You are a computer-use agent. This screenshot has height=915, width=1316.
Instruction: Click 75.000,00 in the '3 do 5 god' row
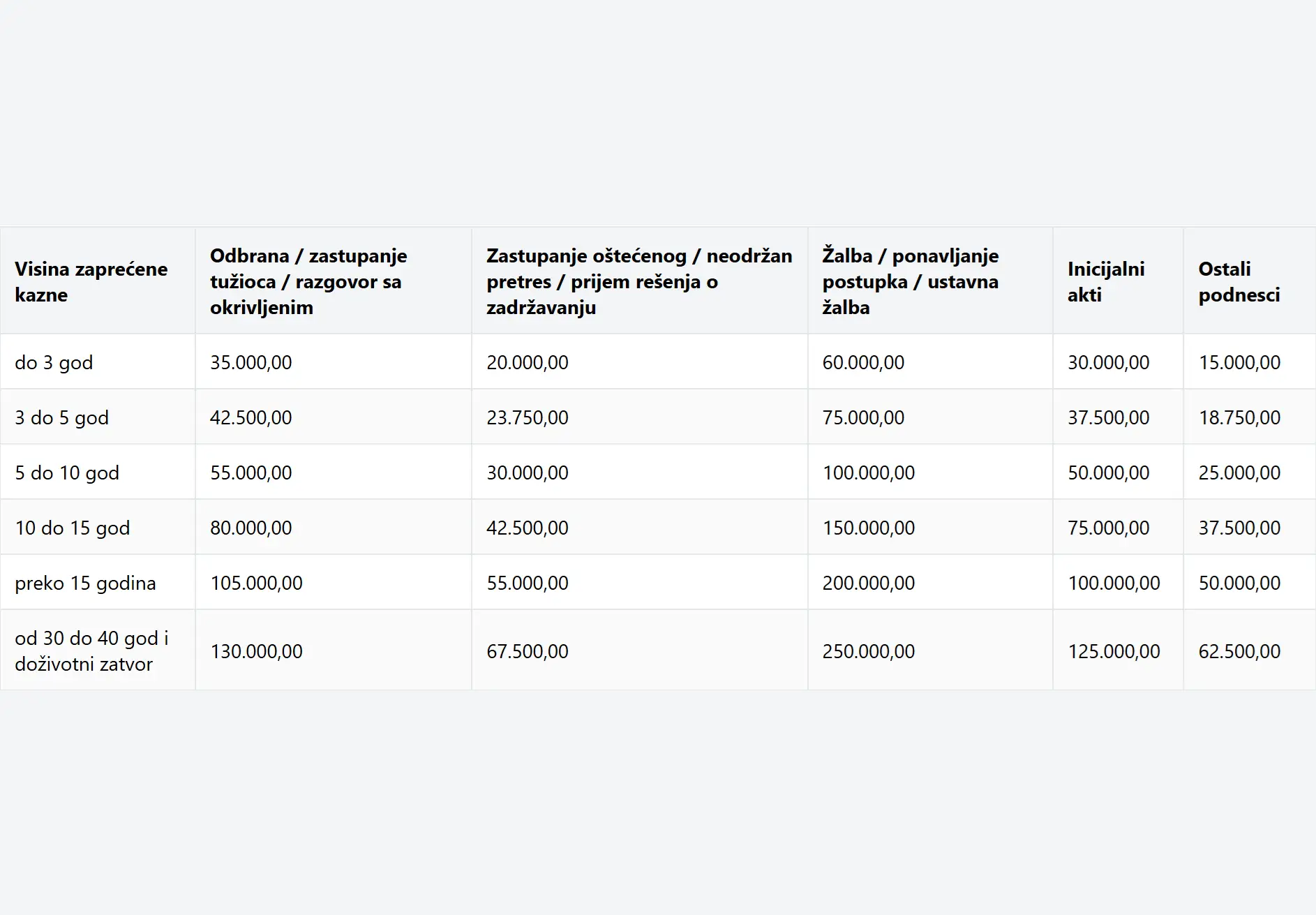(863, 417)
